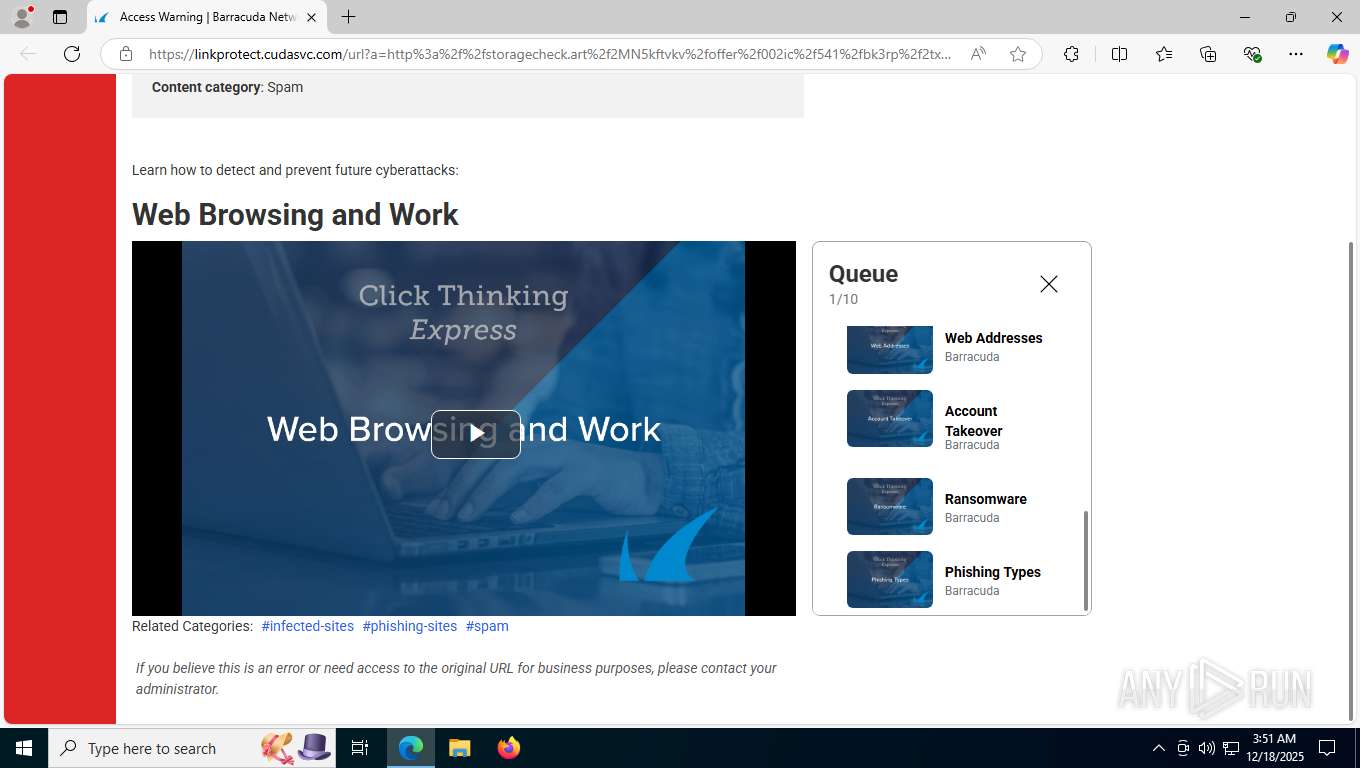The width and height of the screenshot is (1360, 768).
Task: Switch to the Access Warning Barracuda tab
Action: click(207, 17)
